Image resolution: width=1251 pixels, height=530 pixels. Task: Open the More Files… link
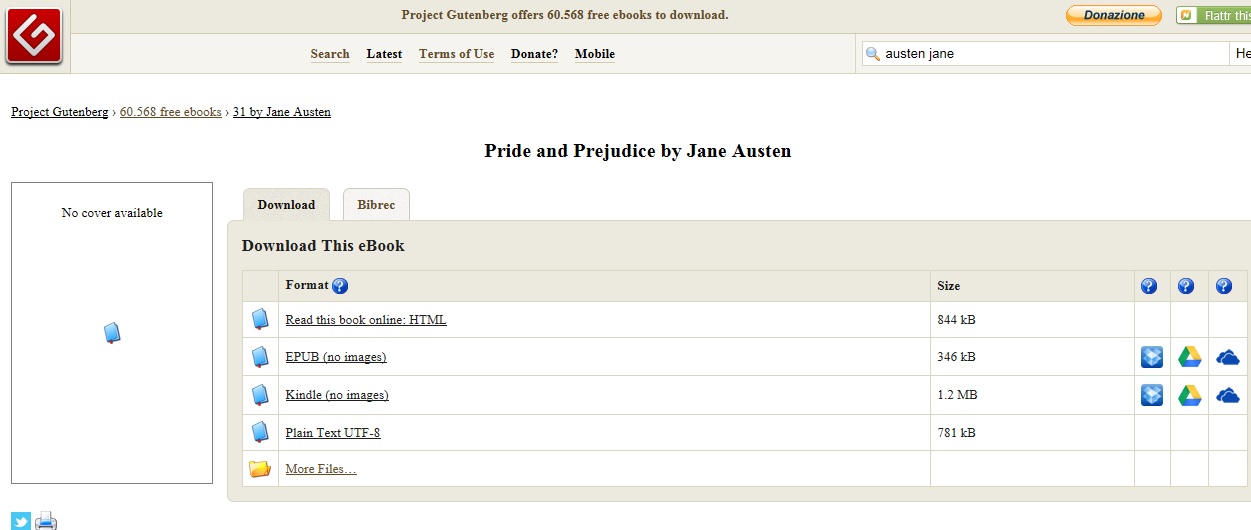pos(321,469)
